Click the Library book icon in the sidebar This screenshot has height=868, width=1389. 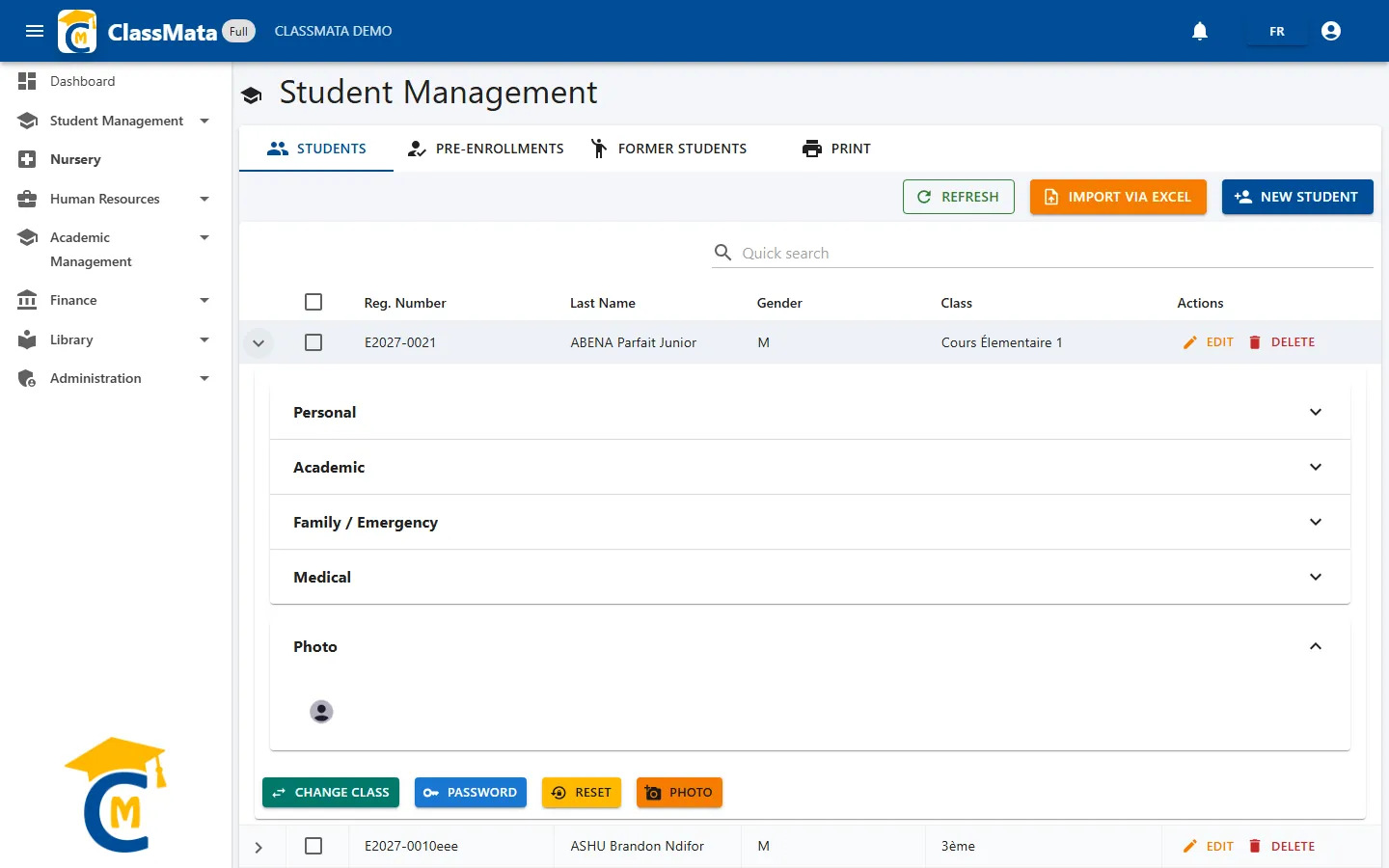tap(27, 339)
